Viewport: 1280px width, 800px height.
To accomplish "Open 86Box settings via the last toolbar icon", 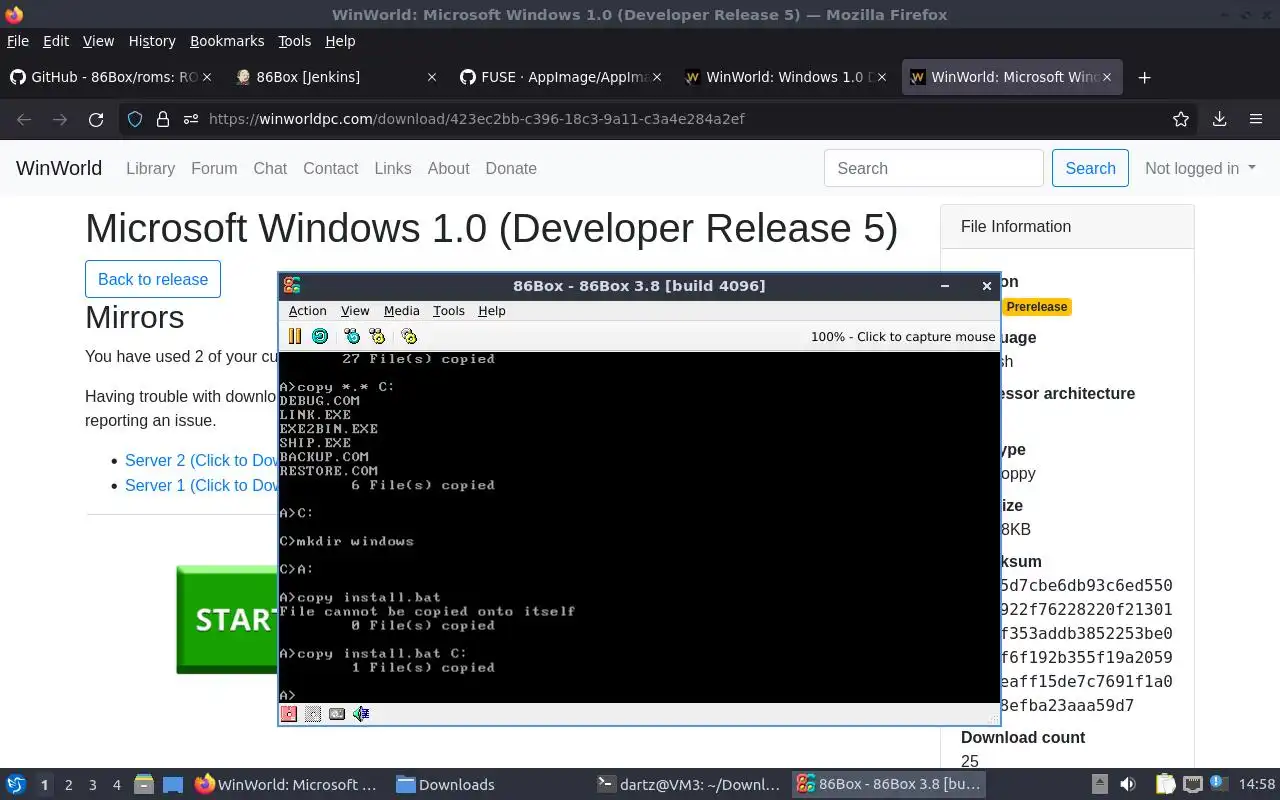I will tap(409, 337).
